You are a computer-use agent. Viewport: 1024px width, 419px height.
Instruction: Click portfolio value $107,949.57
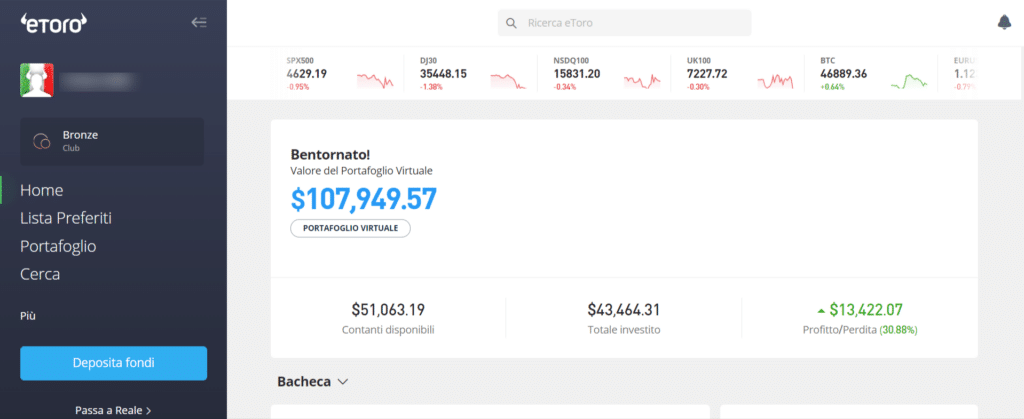[x=363, y=200]
